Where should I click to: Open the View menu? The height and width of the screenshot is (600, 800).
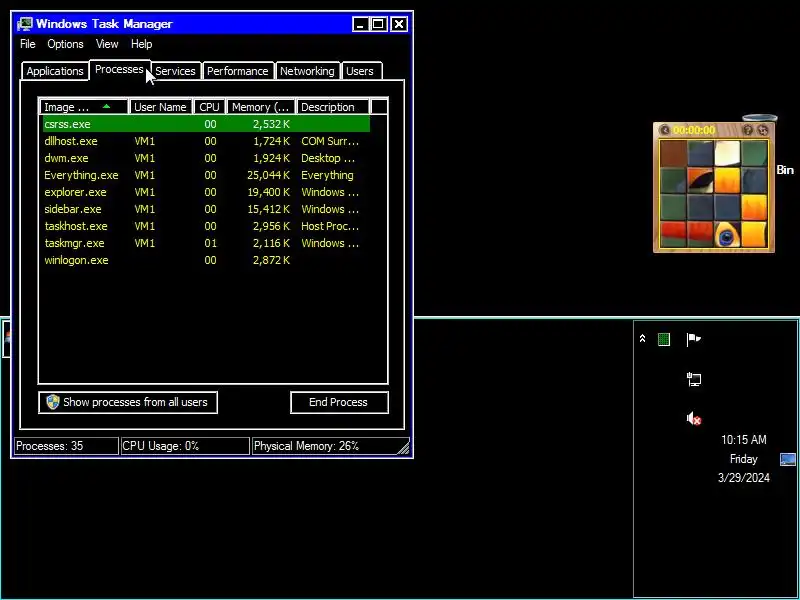[x=107, y=44]
